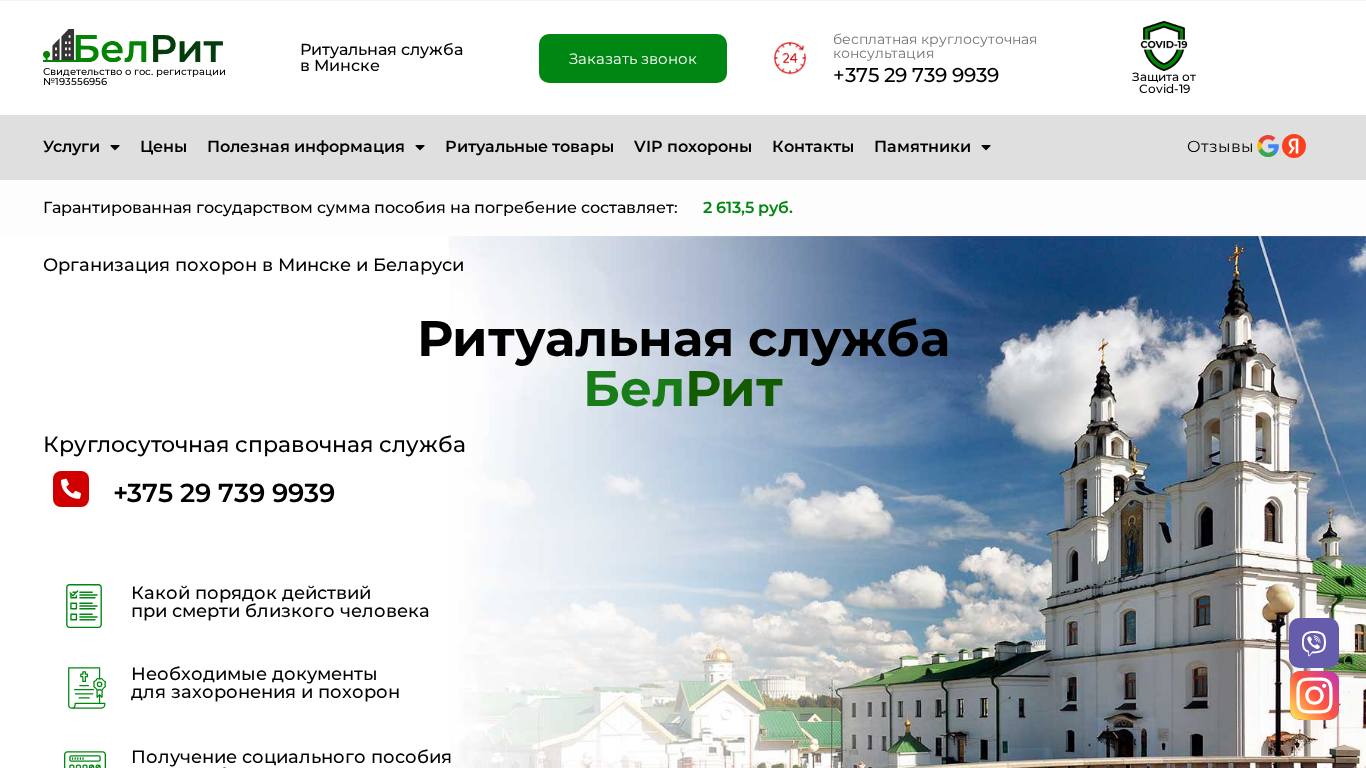Go to the Цены page
This screenshot has width=1366, height=768.
163,147
